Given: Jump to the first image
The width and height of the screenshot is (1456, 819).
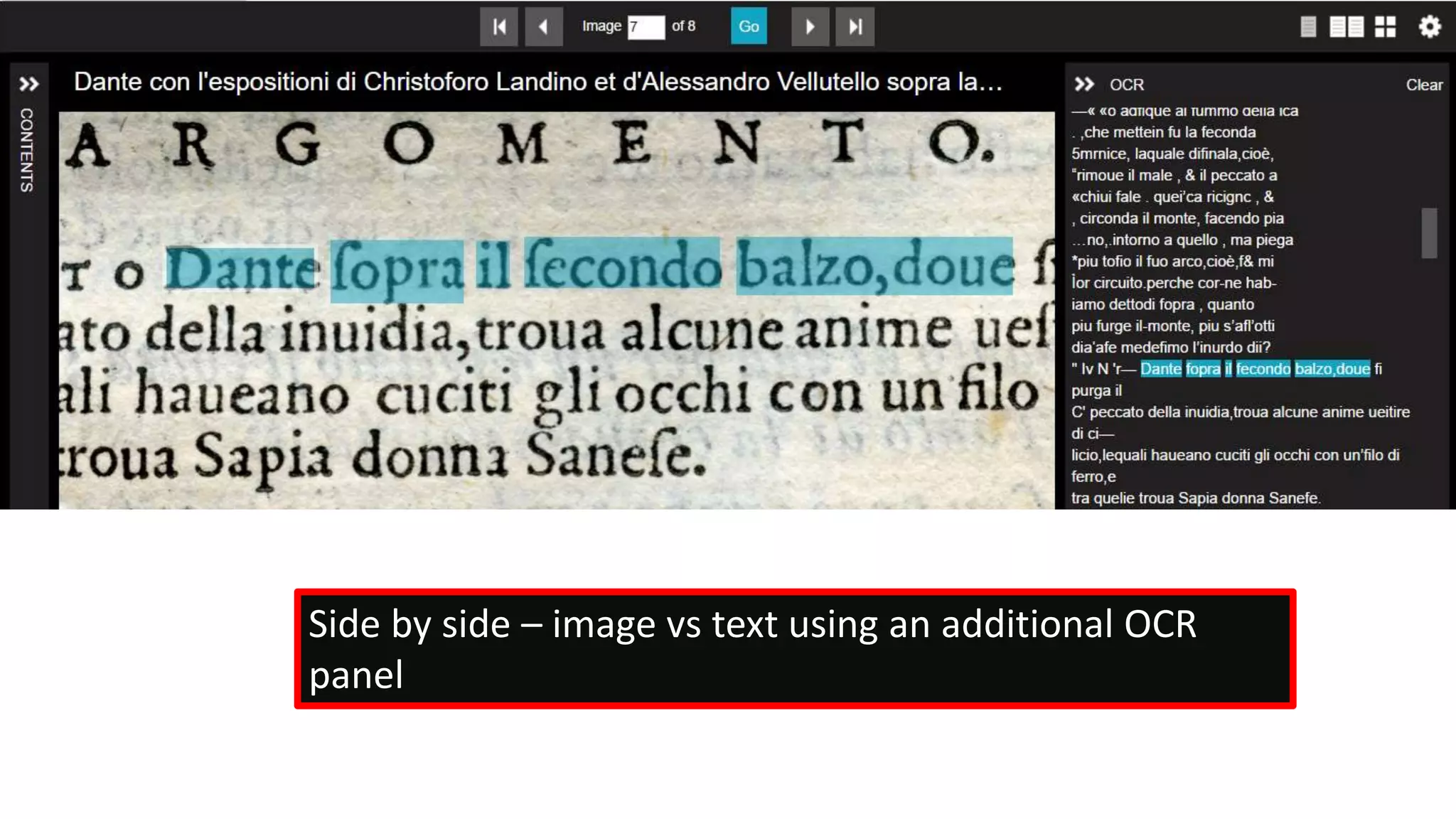Looking at the screenshot, I should pos(499,27).
